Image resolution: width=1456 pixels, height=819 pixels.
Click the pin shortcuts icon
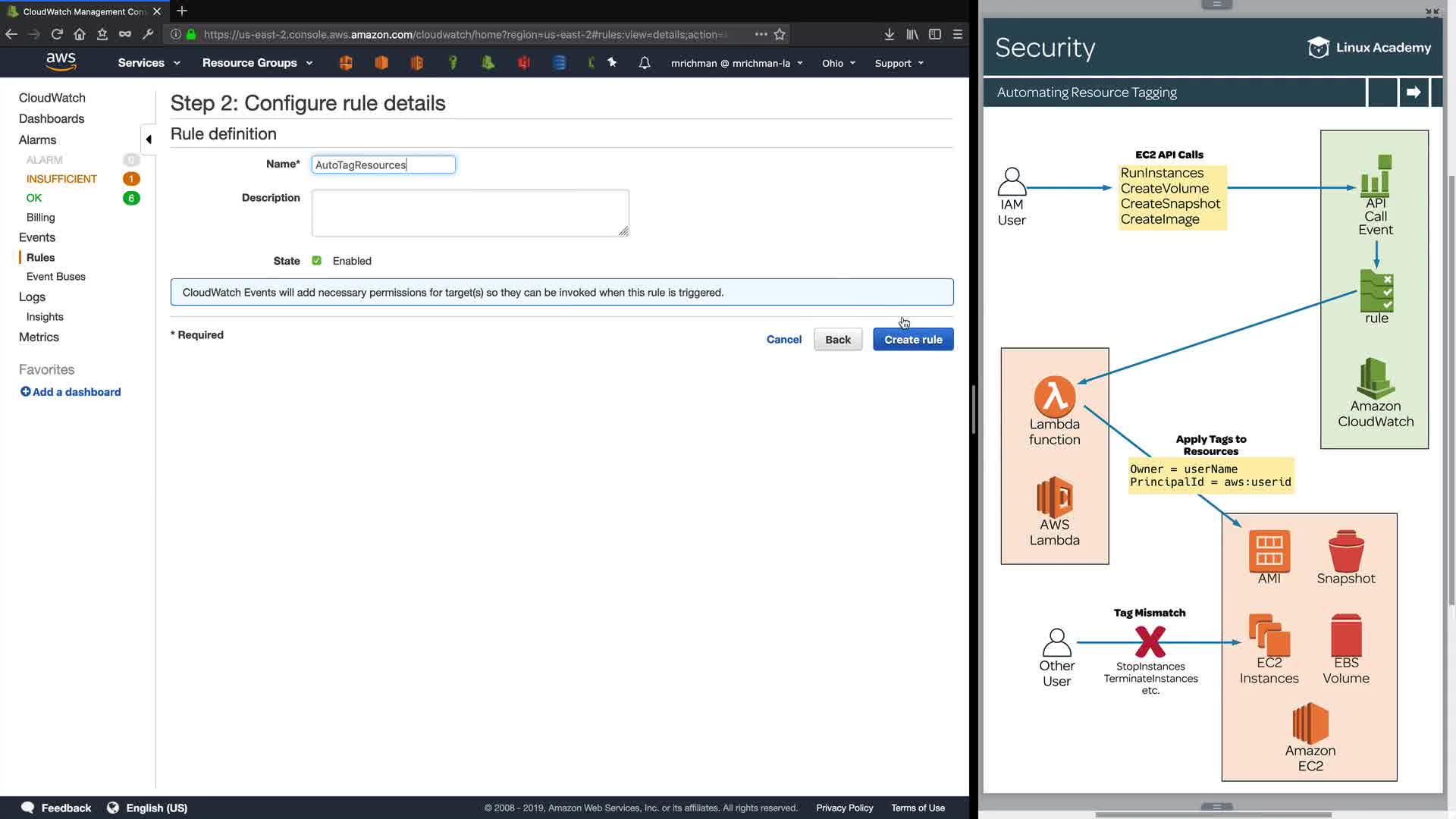click(x=612, y=63)
